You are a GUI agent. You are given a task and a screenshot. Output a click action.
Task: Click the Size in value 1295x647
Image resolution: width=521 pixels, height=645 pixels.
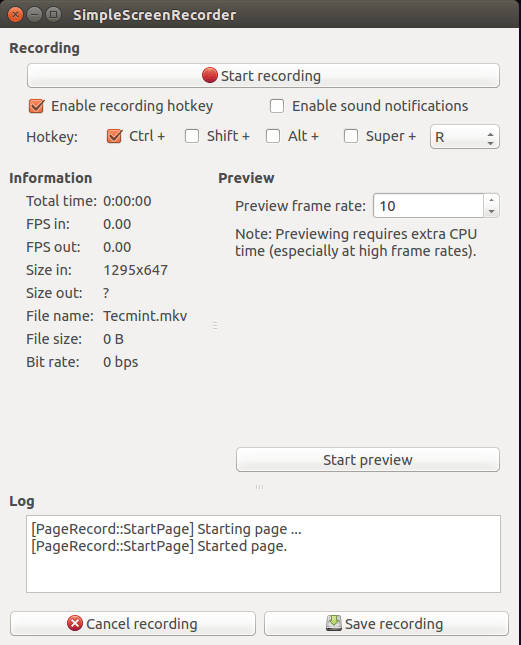point(135,270)
